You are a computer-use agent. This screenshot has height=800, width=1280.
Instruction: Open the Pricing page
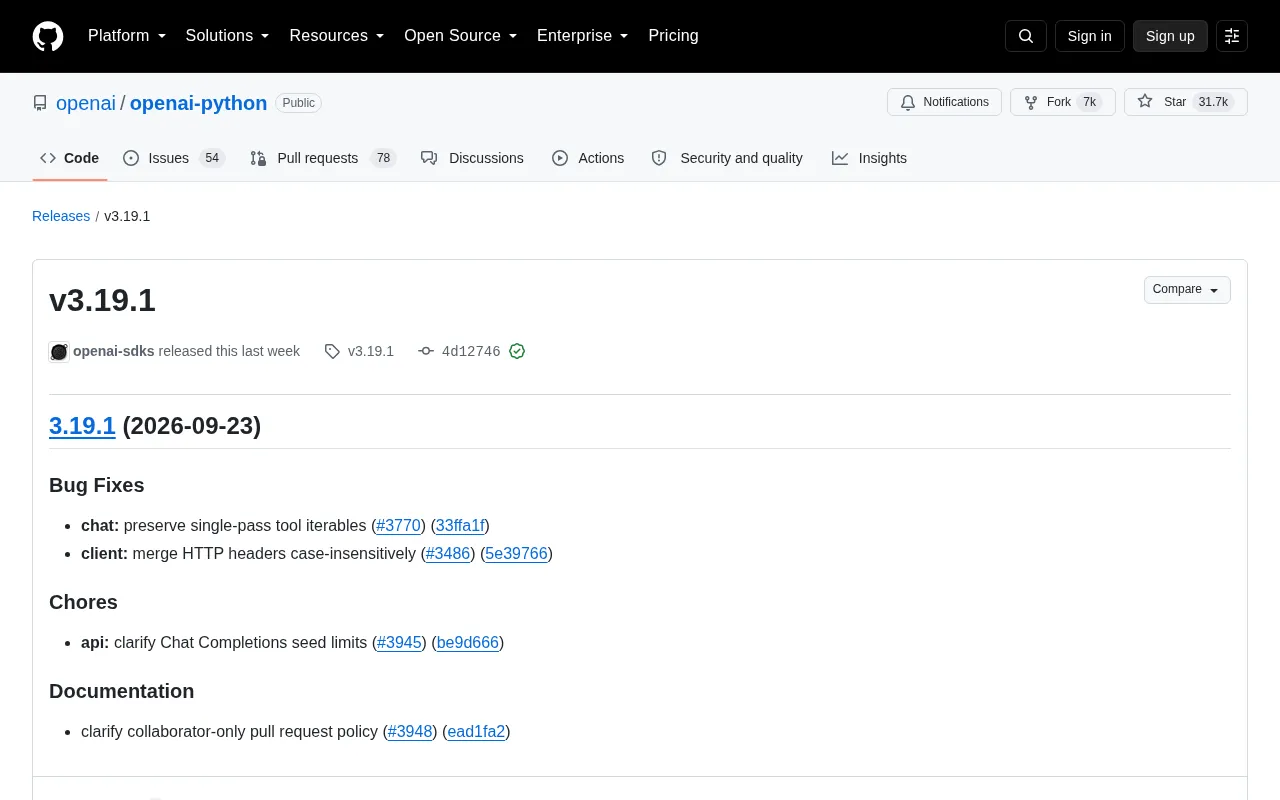pyautogui.click(x=673, y=36)
